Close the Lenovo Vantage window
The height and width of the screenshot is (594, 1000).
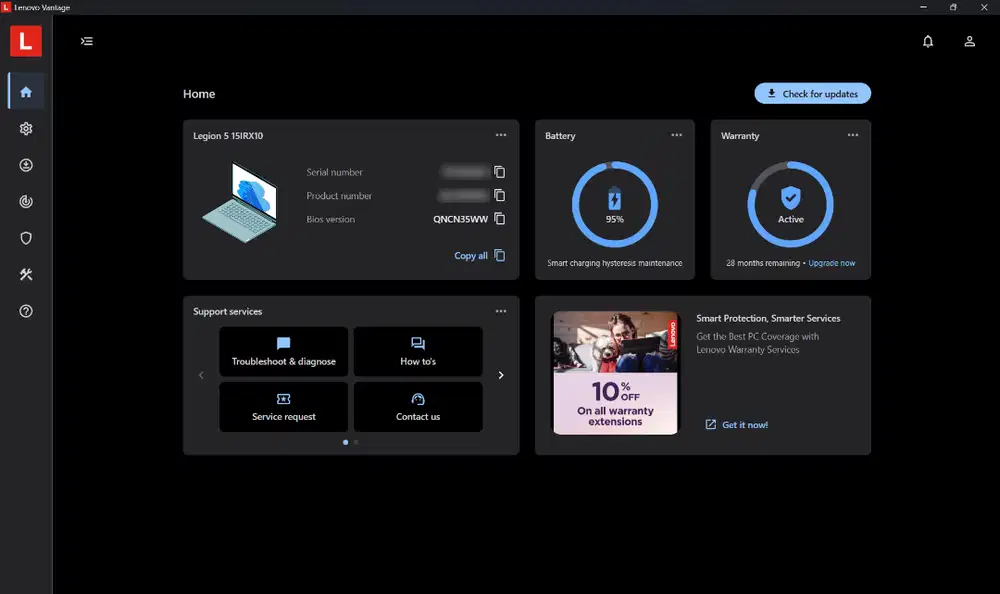click(983, 7)
